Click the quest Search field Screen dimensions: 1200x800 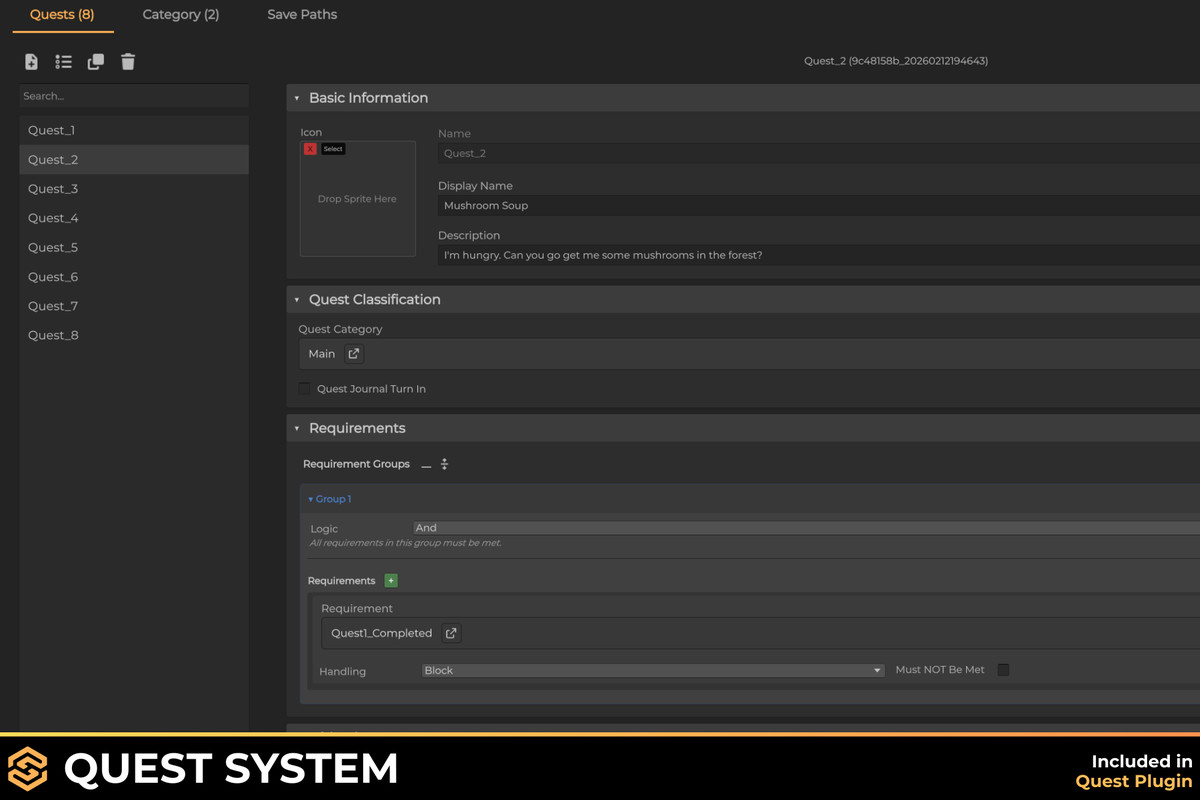(134, 96)
